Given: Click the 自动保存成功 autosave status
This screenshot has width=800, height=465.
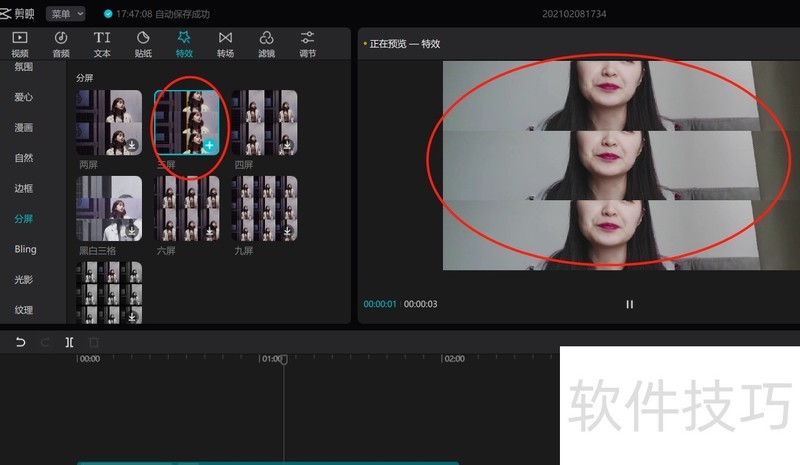Looking at the screenshot, I should coord(182,14).
